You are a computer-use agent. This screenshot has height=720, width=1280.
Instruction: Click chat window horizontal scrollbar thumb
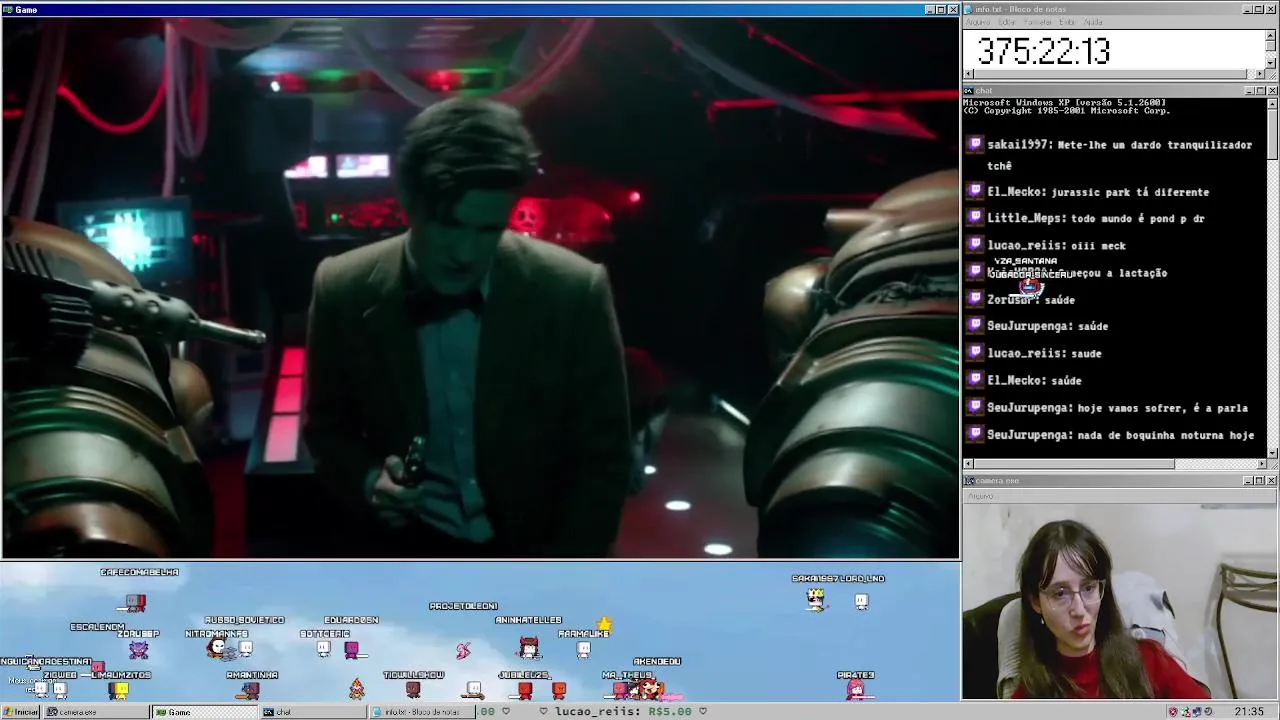1074,464
